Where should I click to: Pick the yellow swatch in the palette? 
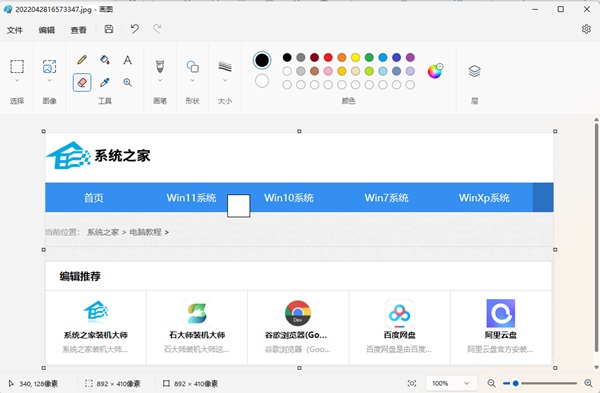[355, 57]
